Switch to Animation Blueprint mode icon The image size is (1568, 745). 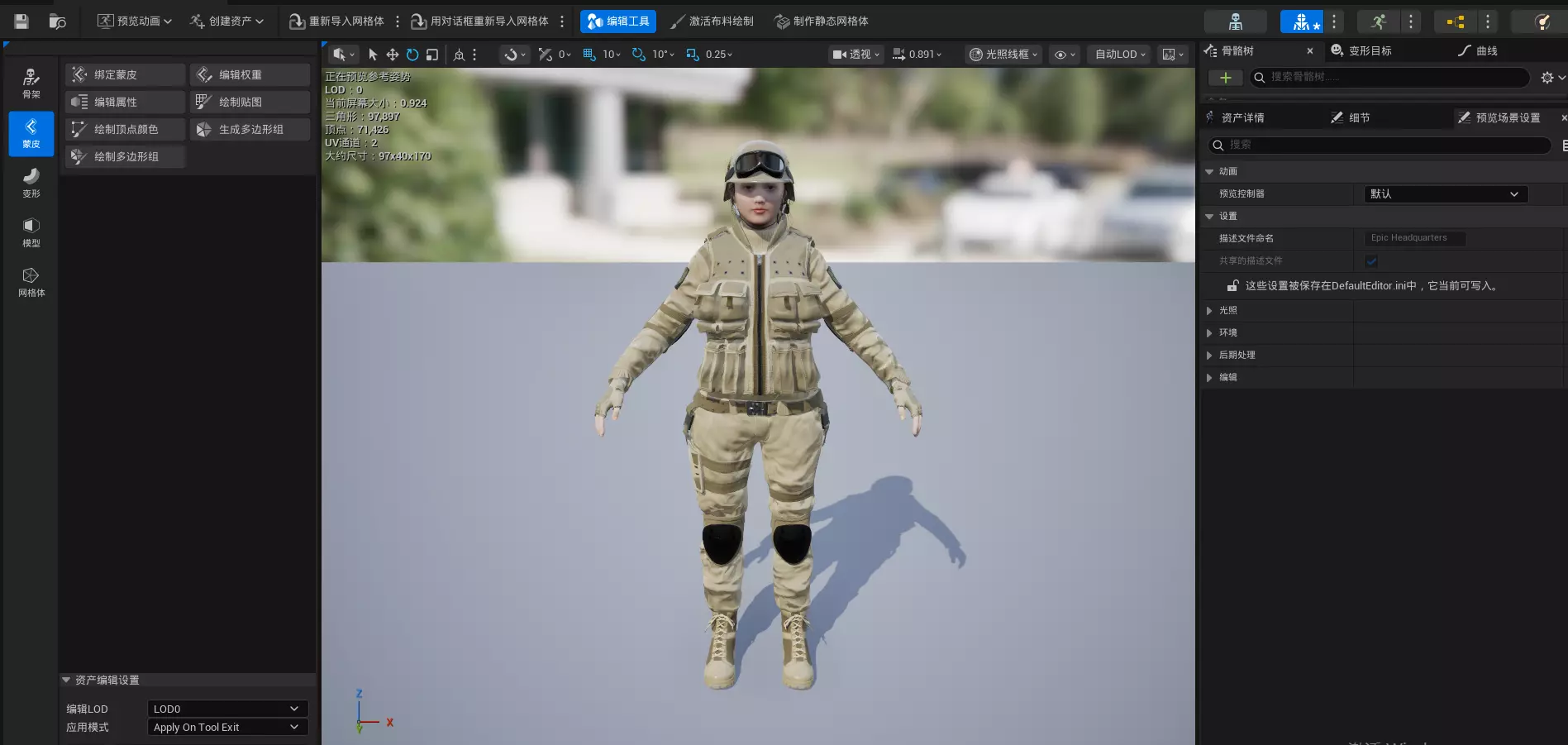pos(1456,21)
